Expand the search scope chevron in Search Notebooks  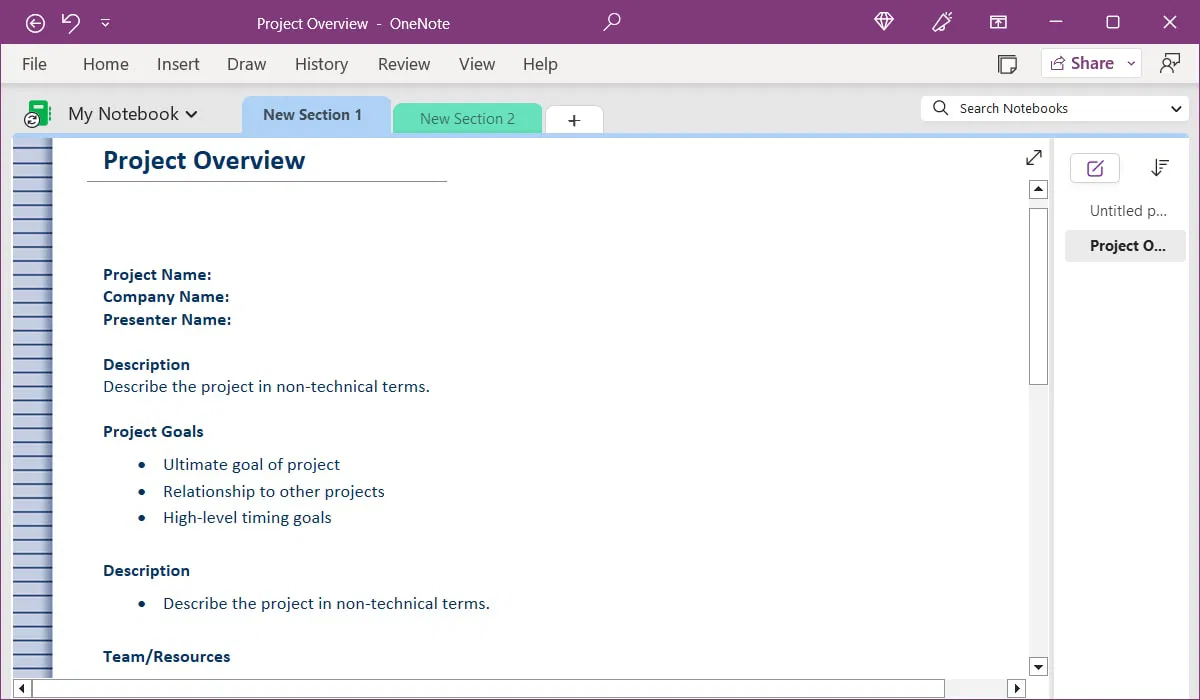coord(1178,108)
